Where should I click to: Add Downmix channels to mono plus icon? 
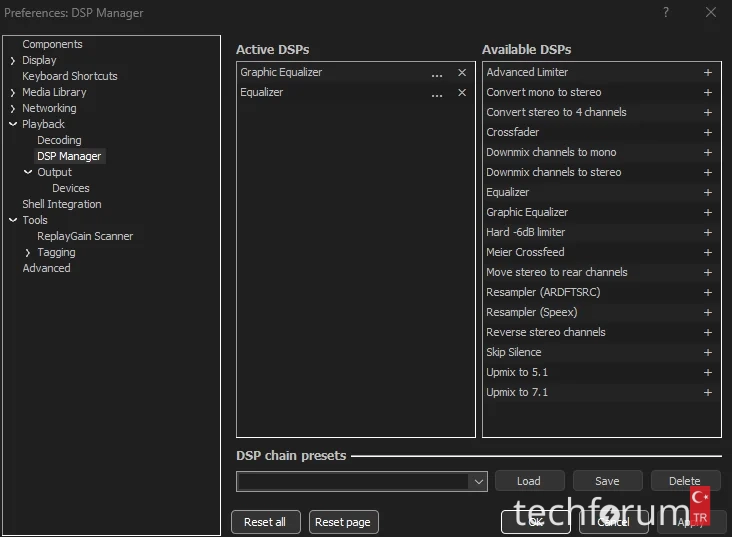708,153
